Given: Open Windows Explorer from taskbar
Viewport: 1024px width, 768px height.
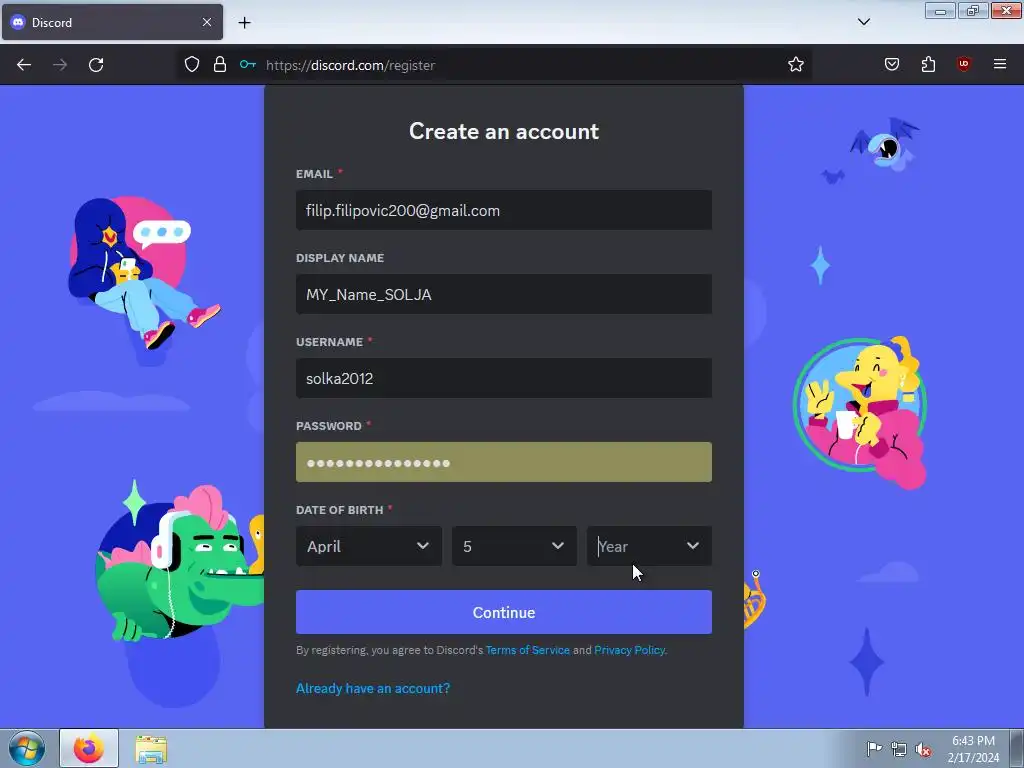Looking at the screenshot, I should pyautogui.click(x=151, y=748).
